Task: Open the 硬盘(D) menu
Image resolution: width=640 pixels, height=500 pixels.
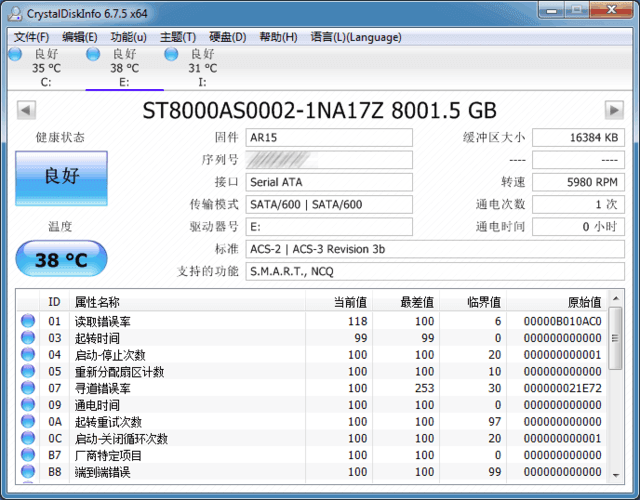Action: [228, 37]
